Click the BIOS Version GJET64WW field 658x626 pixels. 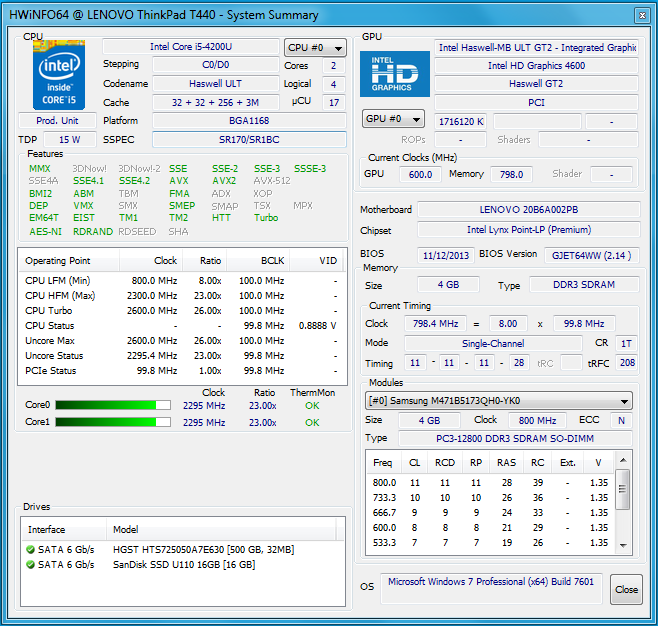592,256
